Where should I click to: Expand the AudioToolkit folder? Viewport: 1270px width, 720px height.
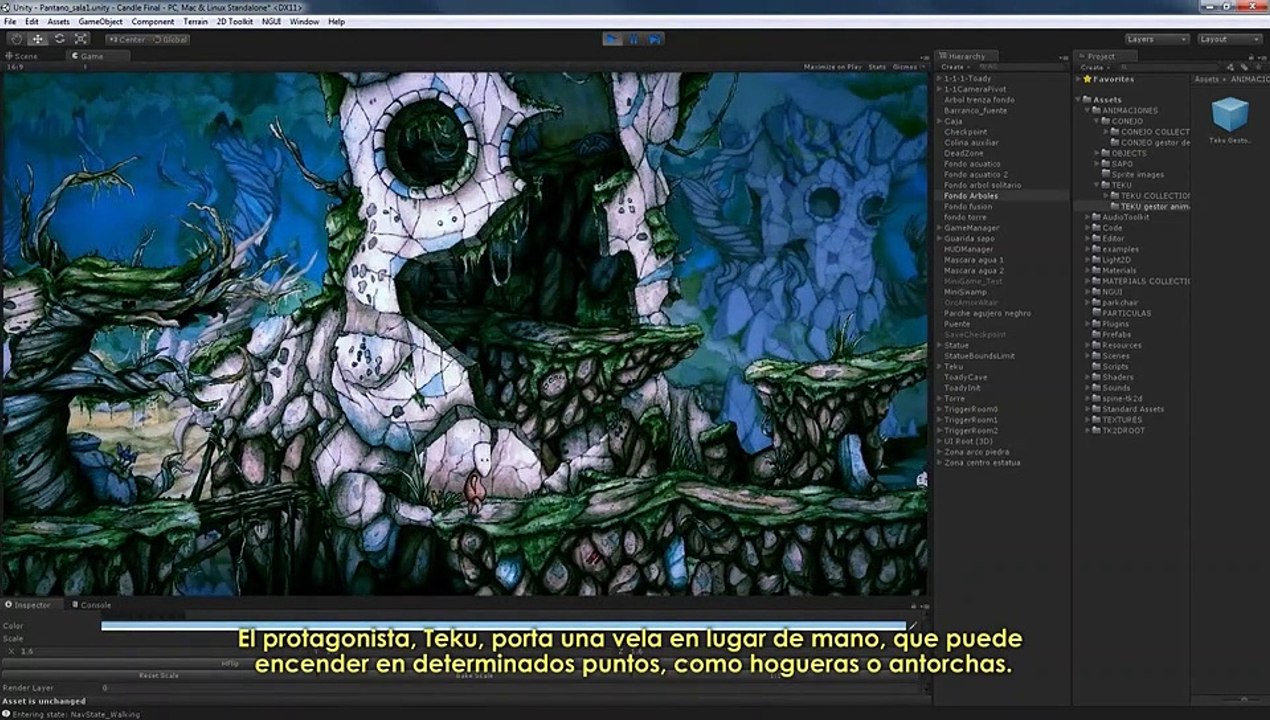1088,217
